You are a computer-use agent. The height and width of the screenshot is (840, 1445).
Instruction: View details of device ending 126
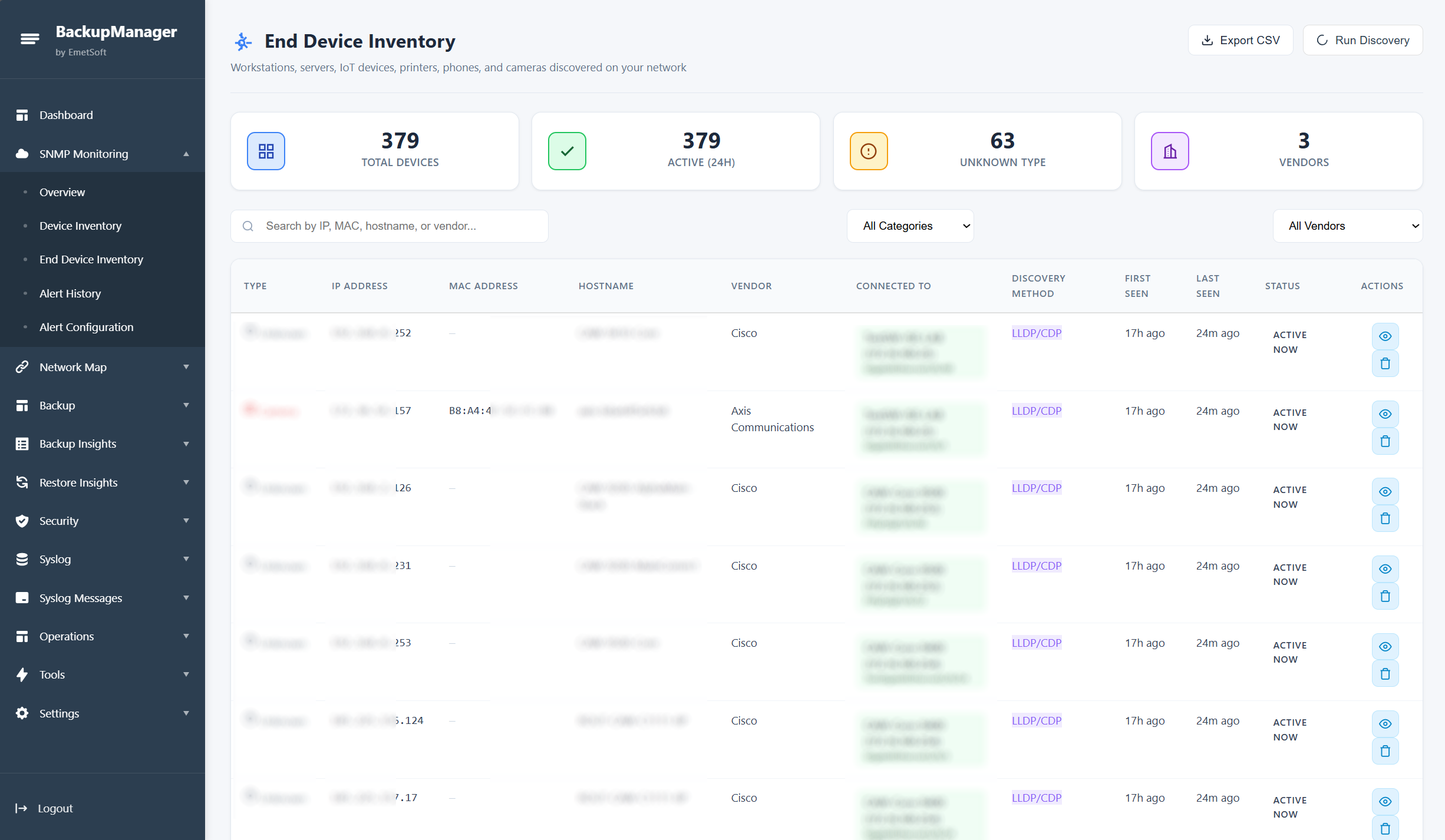[1385, 491]
